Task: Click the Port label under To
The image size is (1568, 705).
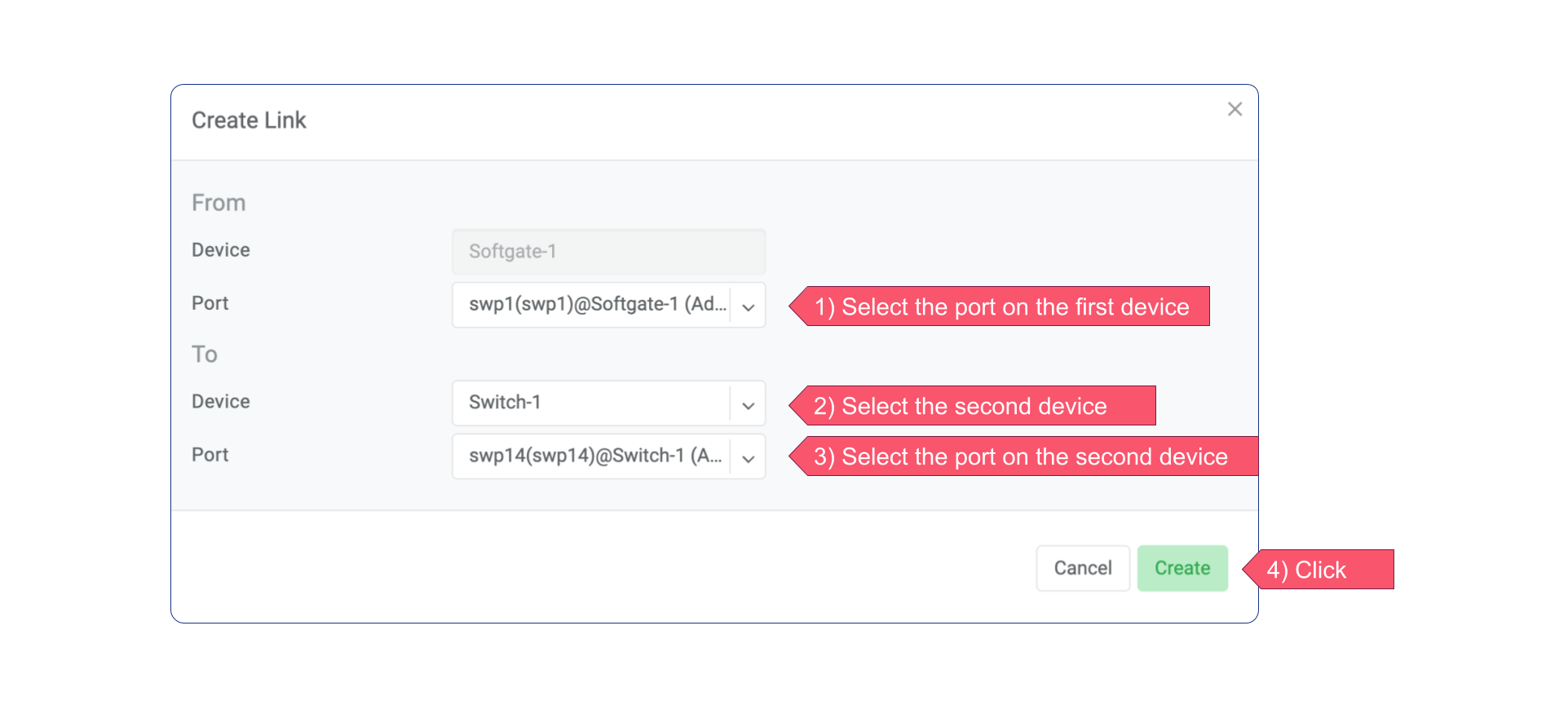Action: pos(210,455)
